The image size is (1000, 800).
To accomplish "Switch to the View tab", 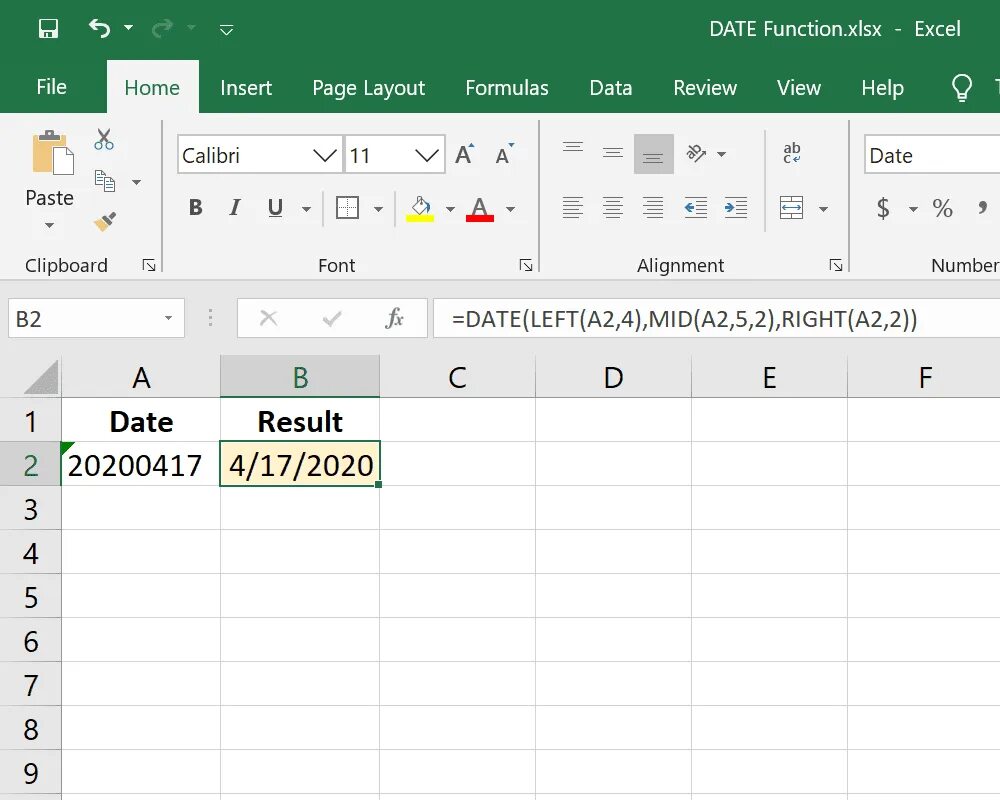I will (x=799, y=87).
